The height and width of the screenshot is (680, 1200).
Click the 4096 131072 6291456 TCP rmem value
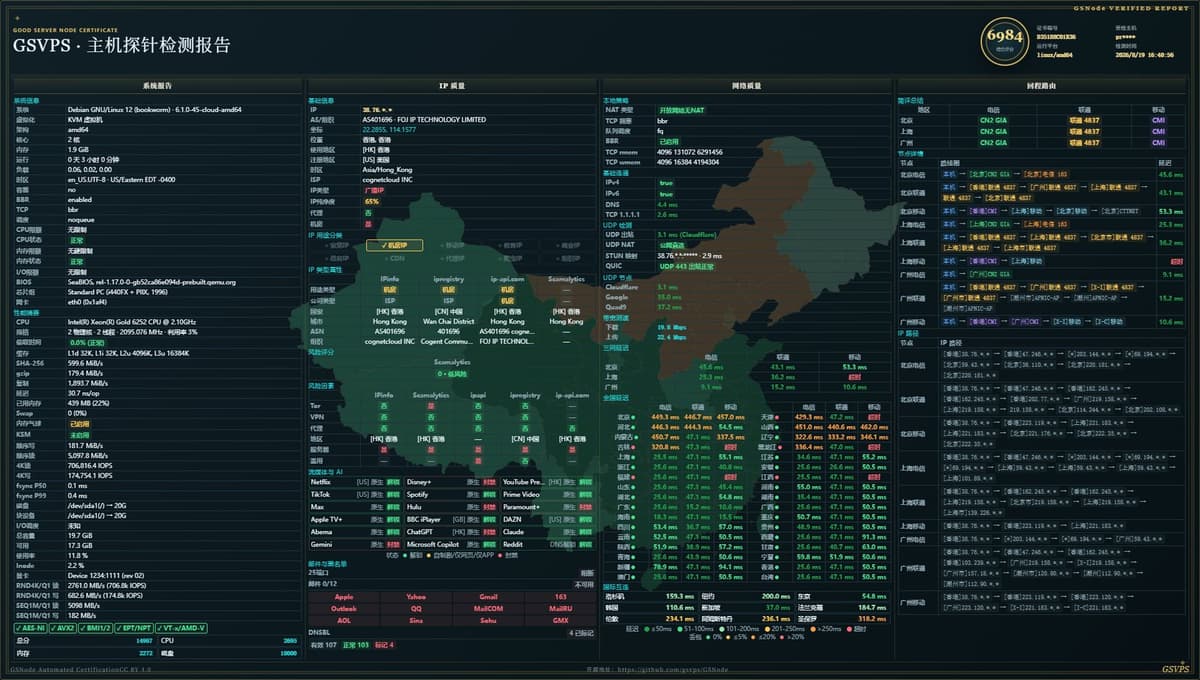point(689,151)
